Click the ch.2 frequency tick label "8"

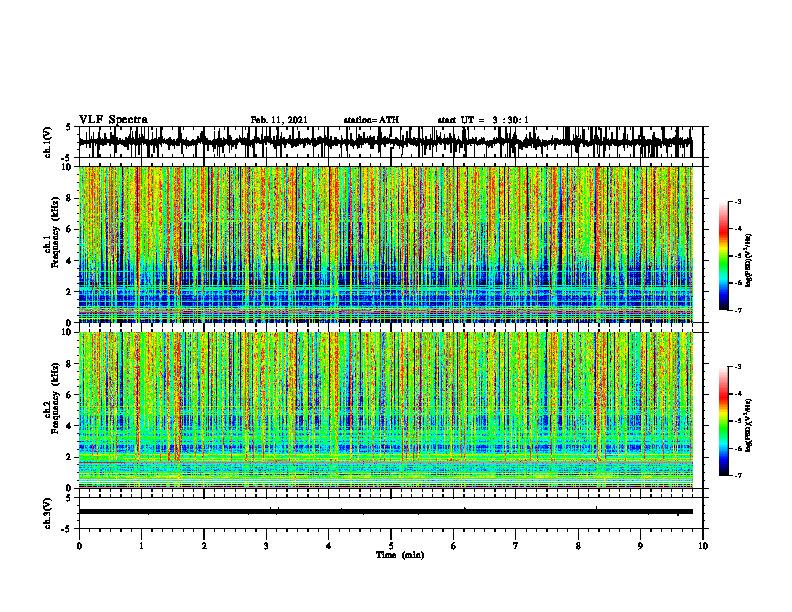pyautogui.click(x=70, y=364)
